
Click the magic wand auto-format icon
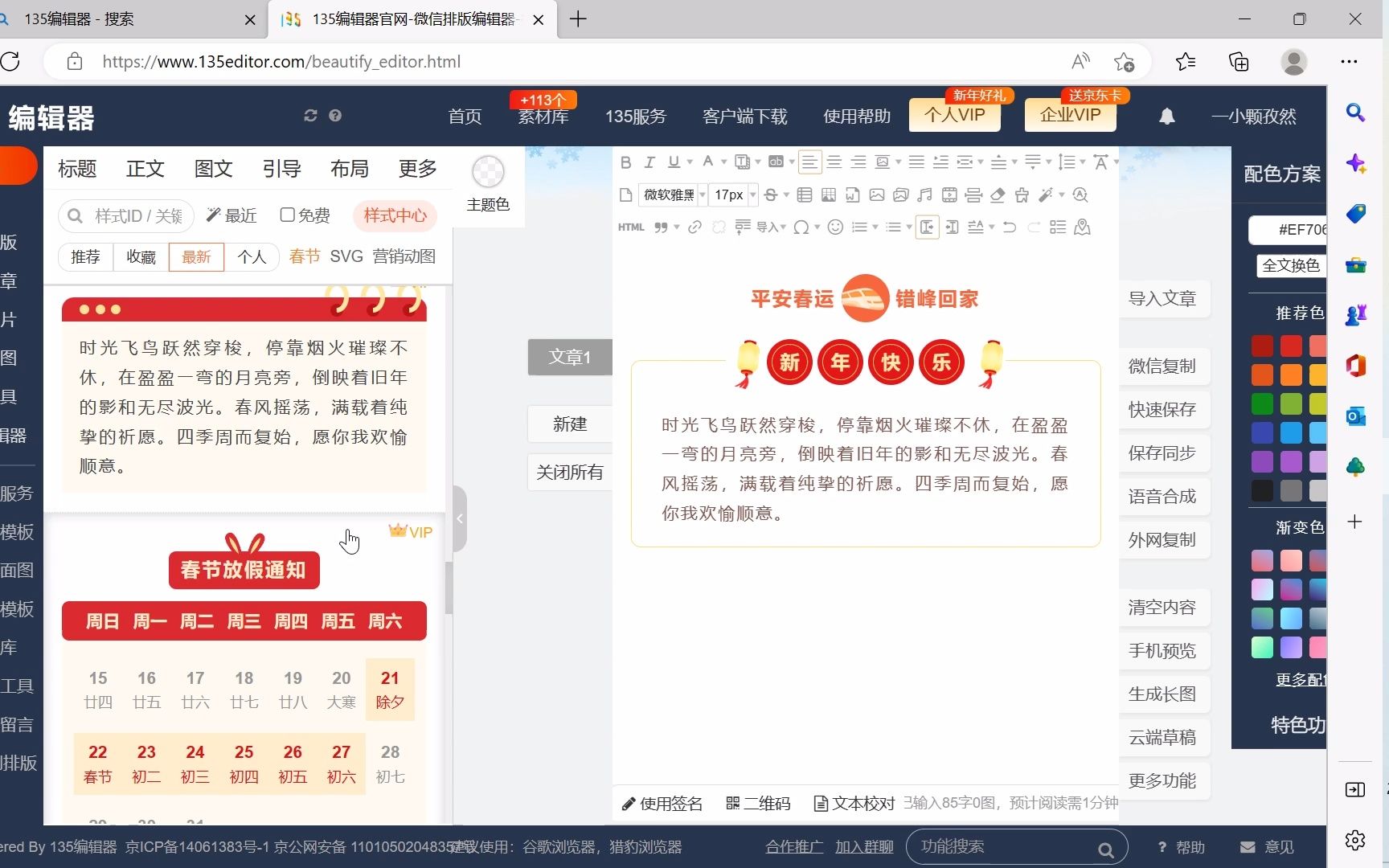point(1045,194)
